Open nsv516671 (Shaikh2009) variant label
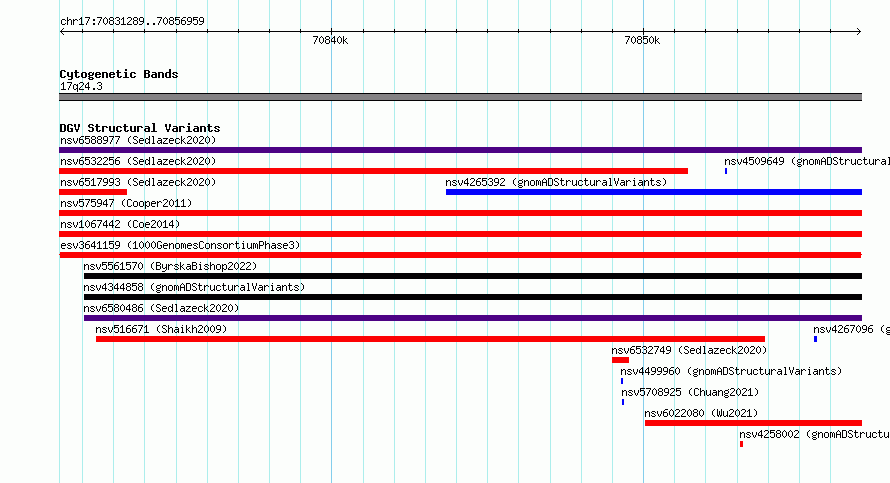 click(x=161, y=329)
